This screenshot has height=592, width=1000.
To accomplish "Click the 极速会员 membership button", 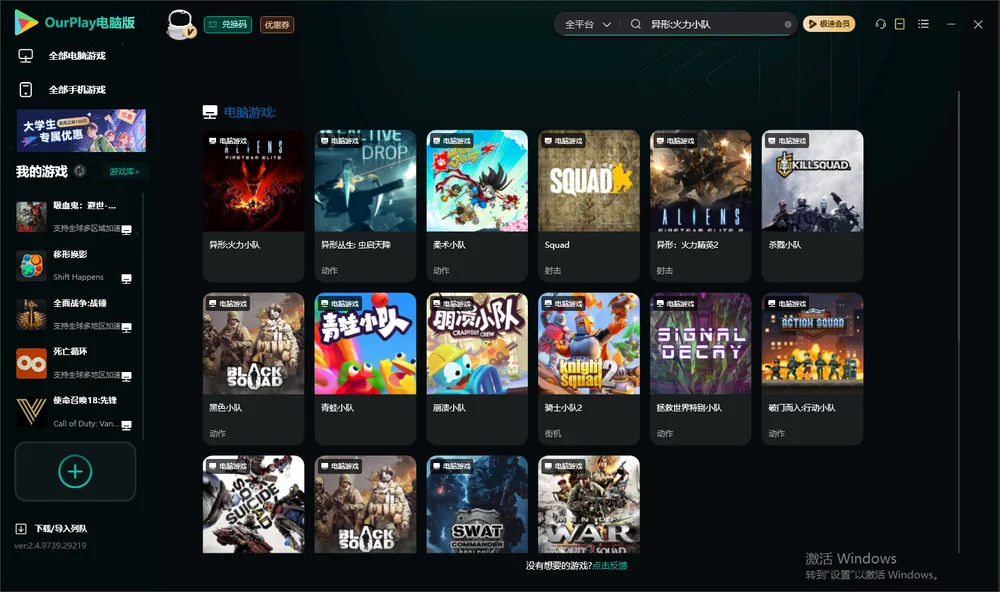I will coord(828,24).
